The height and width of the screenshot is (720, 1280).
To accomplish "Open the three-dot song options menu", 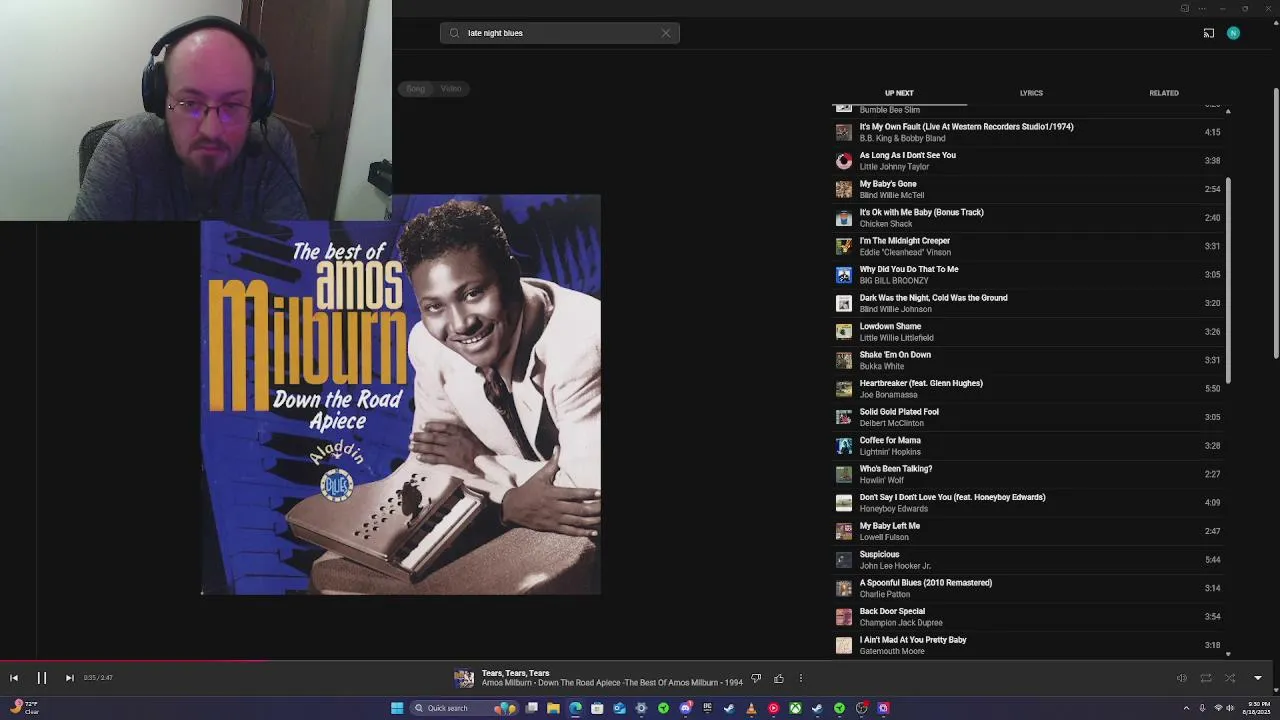I will [x=800, y=678].
